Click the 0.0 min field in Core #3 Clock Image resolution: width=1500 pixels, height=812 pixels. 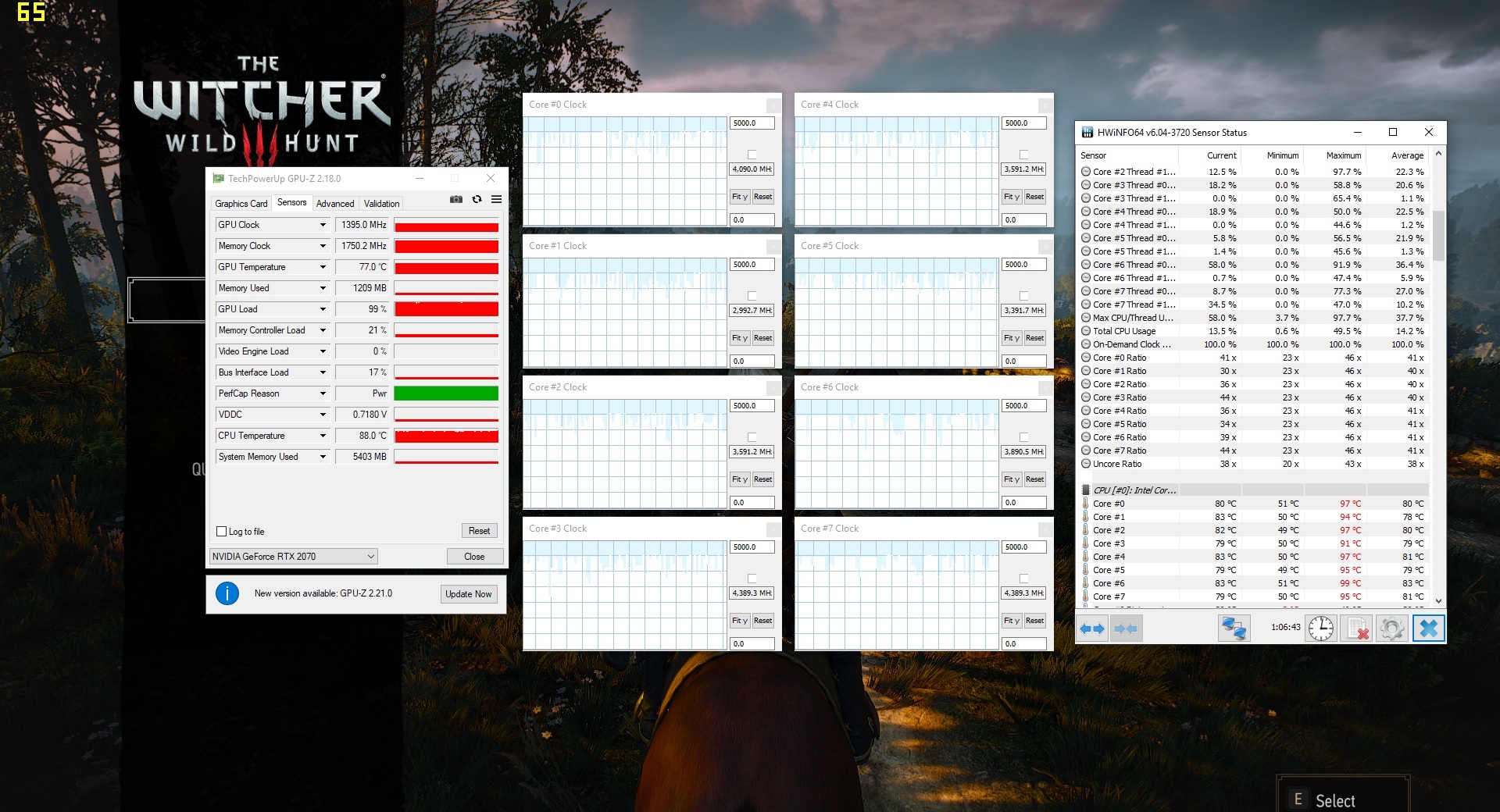(x=752, y=644)
